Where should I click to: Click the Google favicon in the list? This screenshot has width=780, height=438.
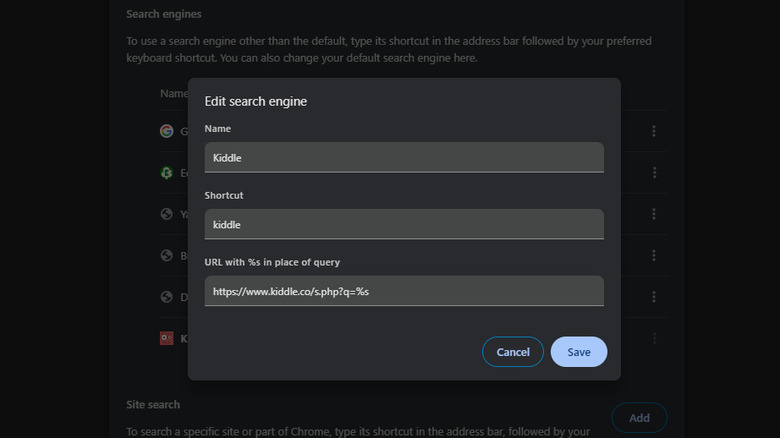coord(167,131)
